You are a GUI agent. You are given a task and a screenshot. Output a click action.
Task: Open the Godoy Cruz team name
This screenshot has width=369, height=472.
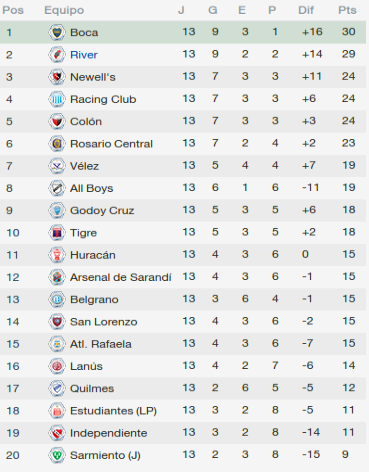point(102,211)
